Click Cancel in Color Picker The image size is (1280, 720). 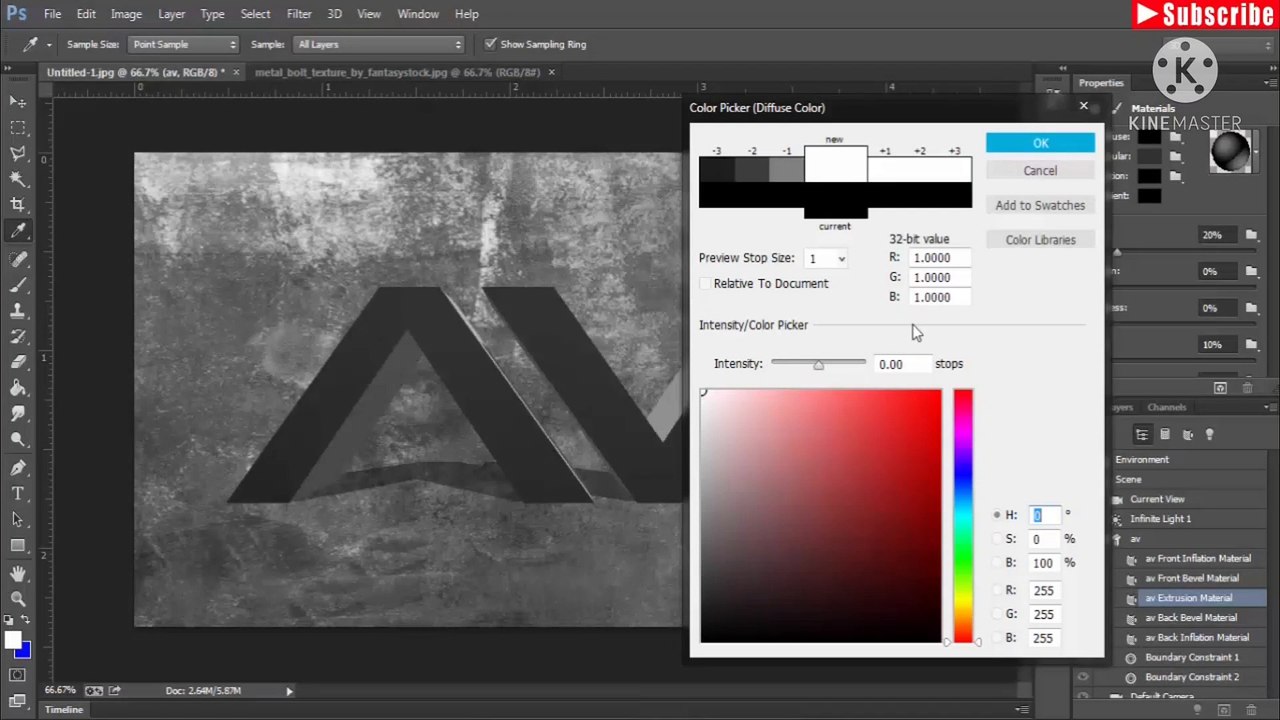(1040, 171)
